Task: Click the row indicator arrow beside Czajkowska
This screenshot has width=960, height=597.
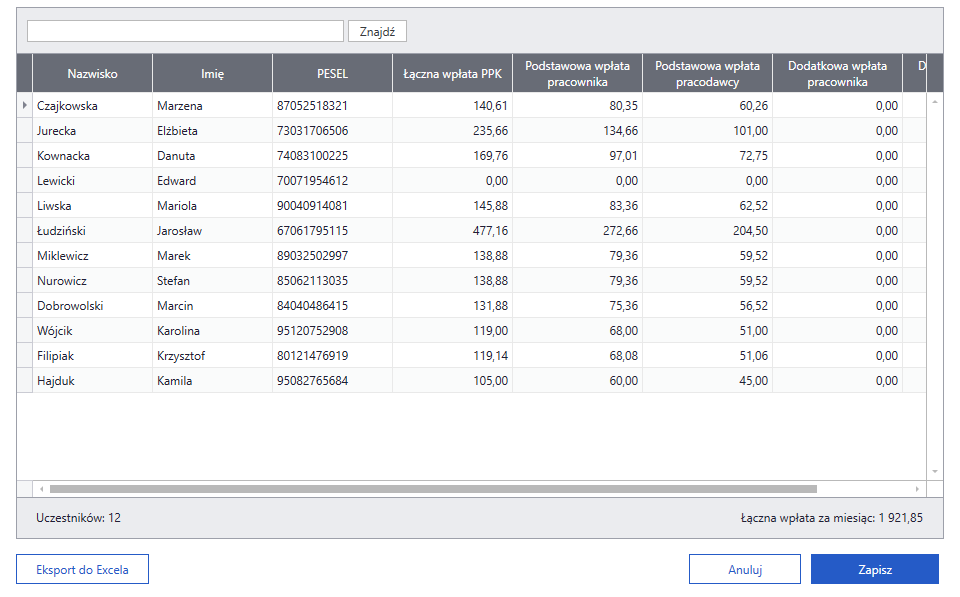Action: coord(24,105)
